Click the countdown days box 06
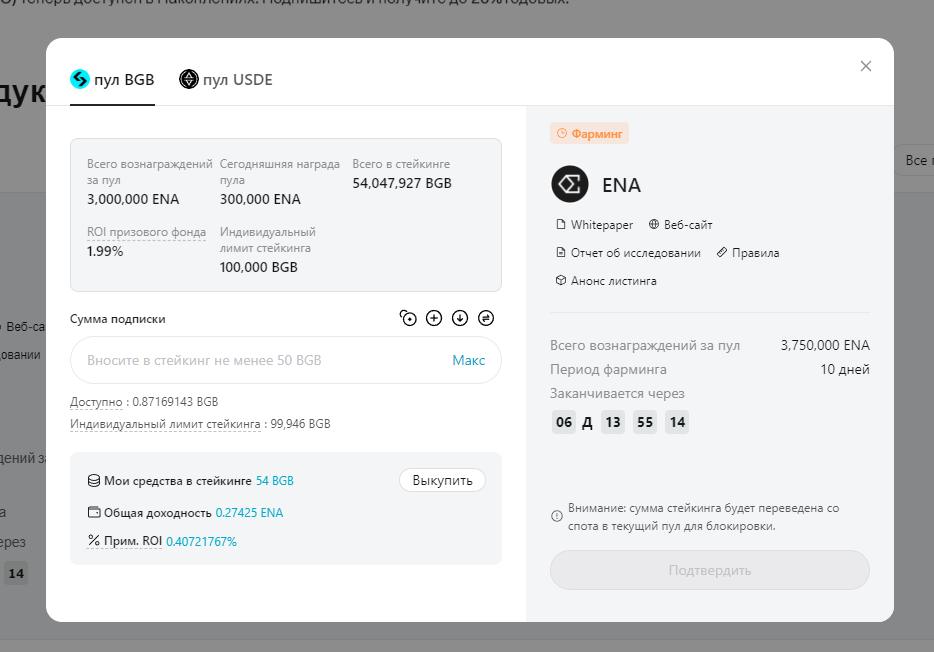The height and width of the screenshot is (652, 934). (x=563, y=422)
